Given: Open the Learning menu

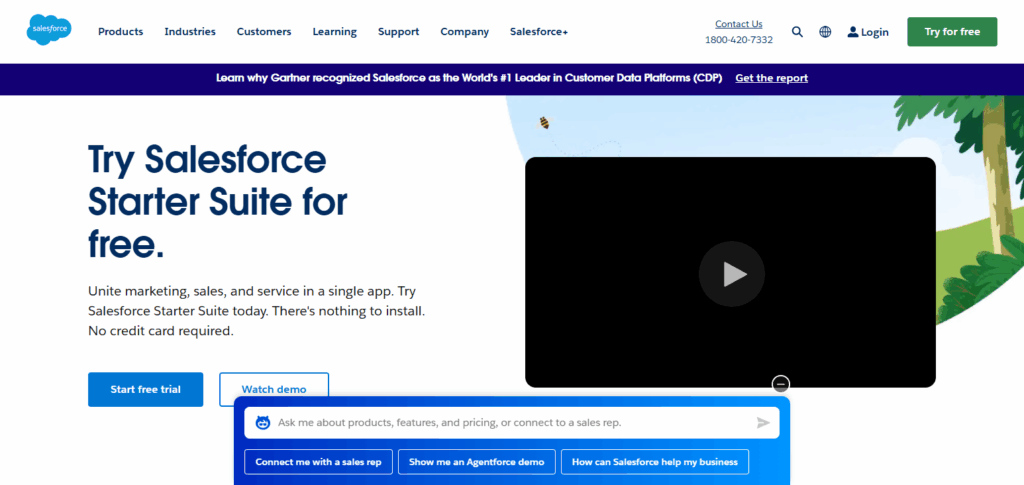Looking at the screenshot, I should [334, 32].
